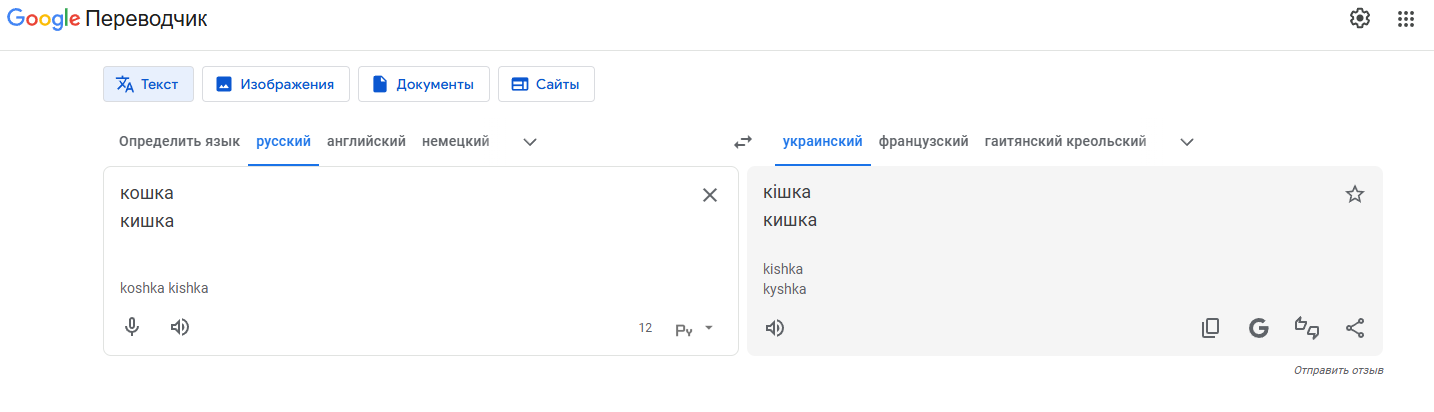Choose французский as target language

(923, 141)
